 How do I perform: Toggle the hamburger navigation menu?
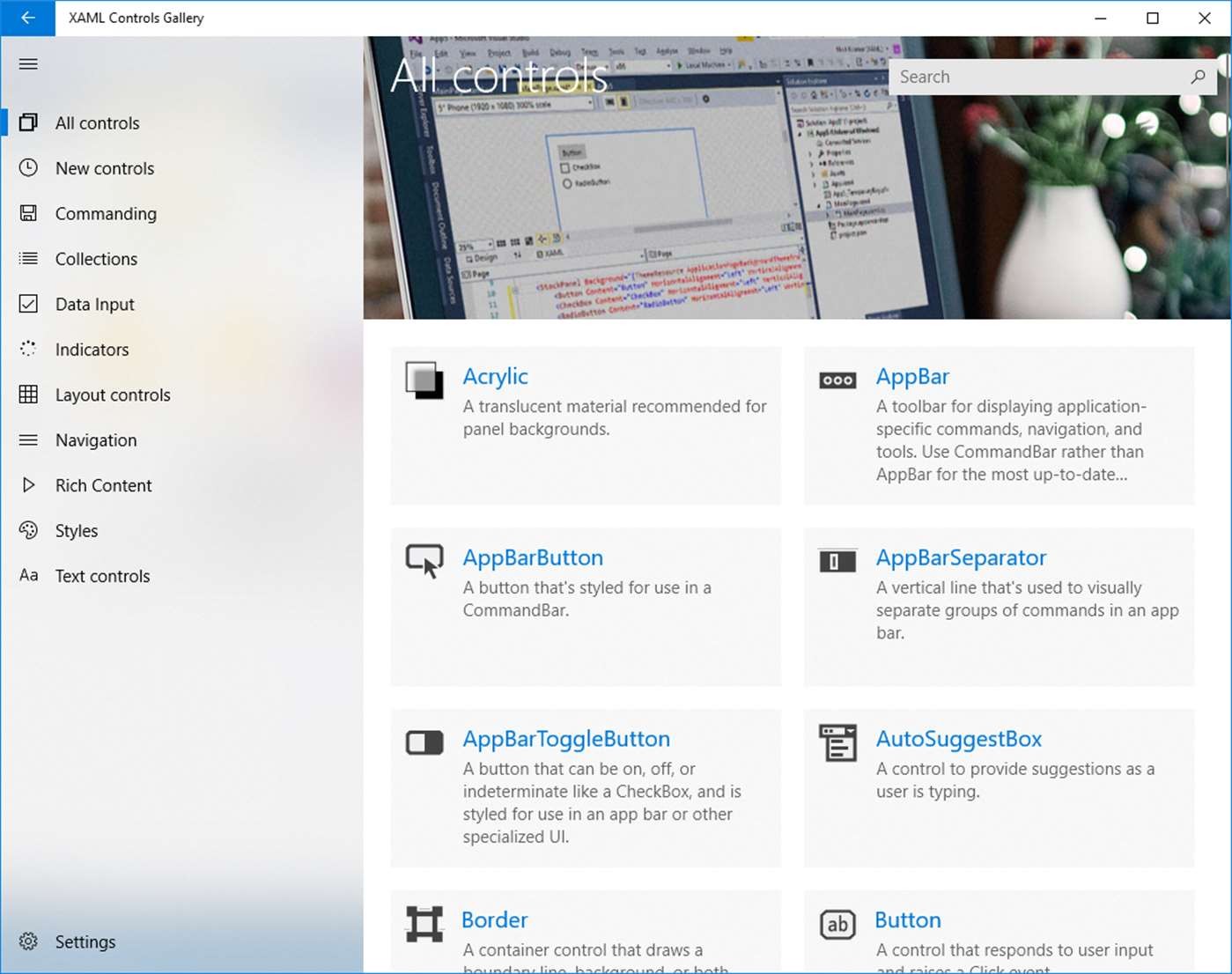pyautogui.click(x=28, y=64)
